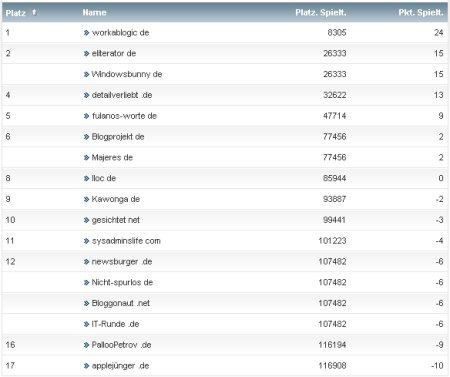
Task: Open the sysadminslife com link
Action: [126, 241]
